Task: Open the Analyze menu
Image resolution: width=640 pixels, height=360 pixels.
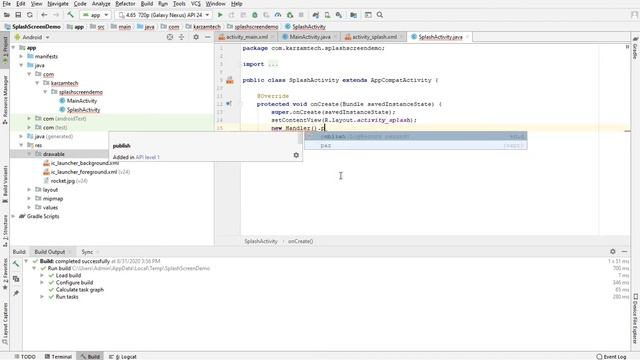Action: 101,4
